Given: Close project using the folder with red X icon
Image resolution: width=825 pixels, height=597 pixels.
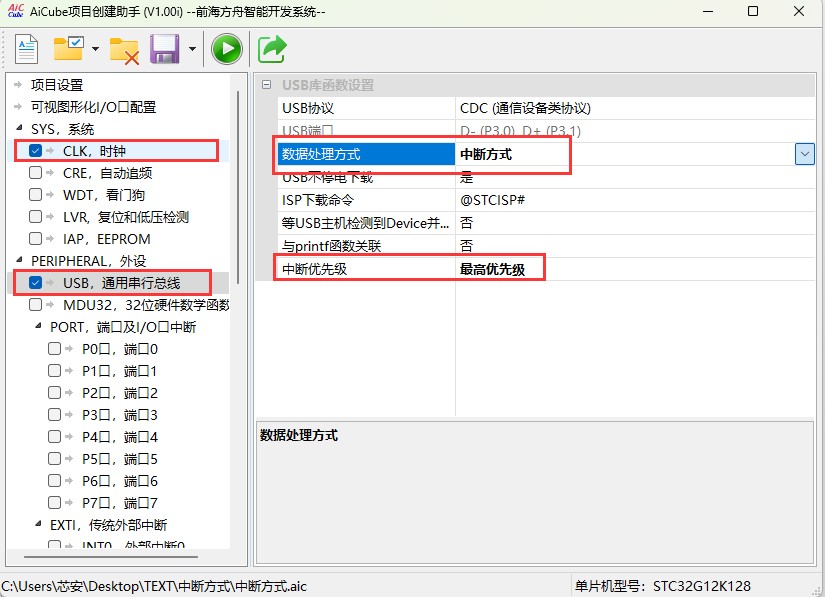Looking at the screenshot, I should pos(124,51).
